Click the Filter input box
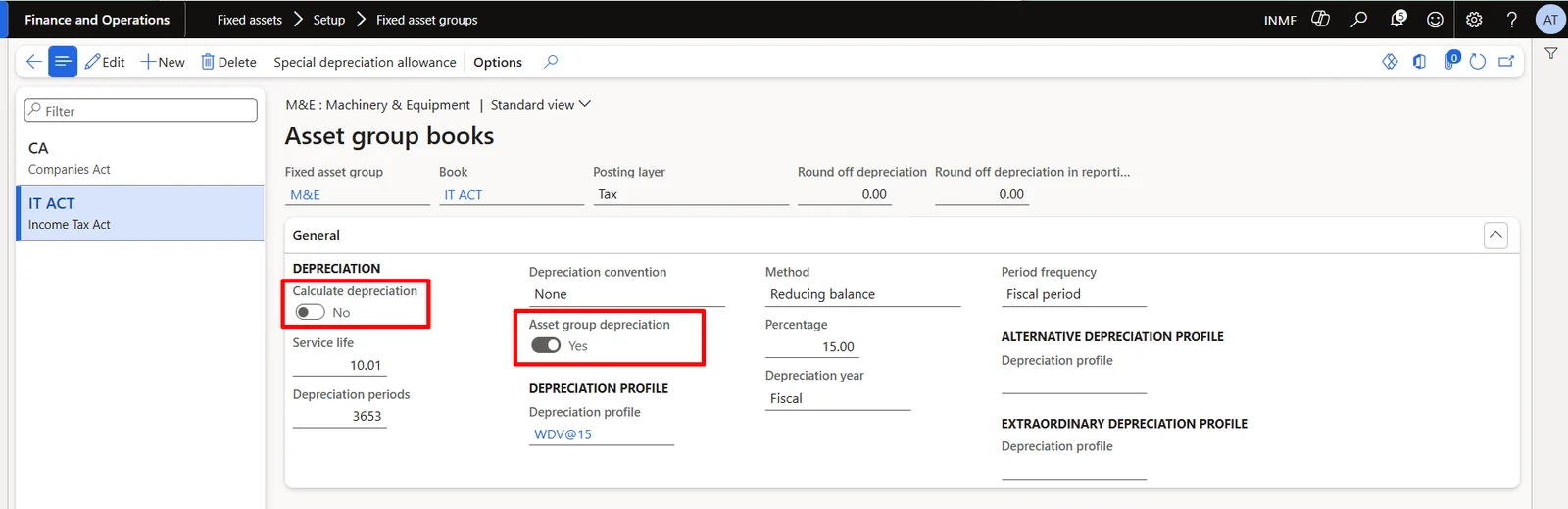The height and width of the screenshot is (509, 1568). (141, 110)
